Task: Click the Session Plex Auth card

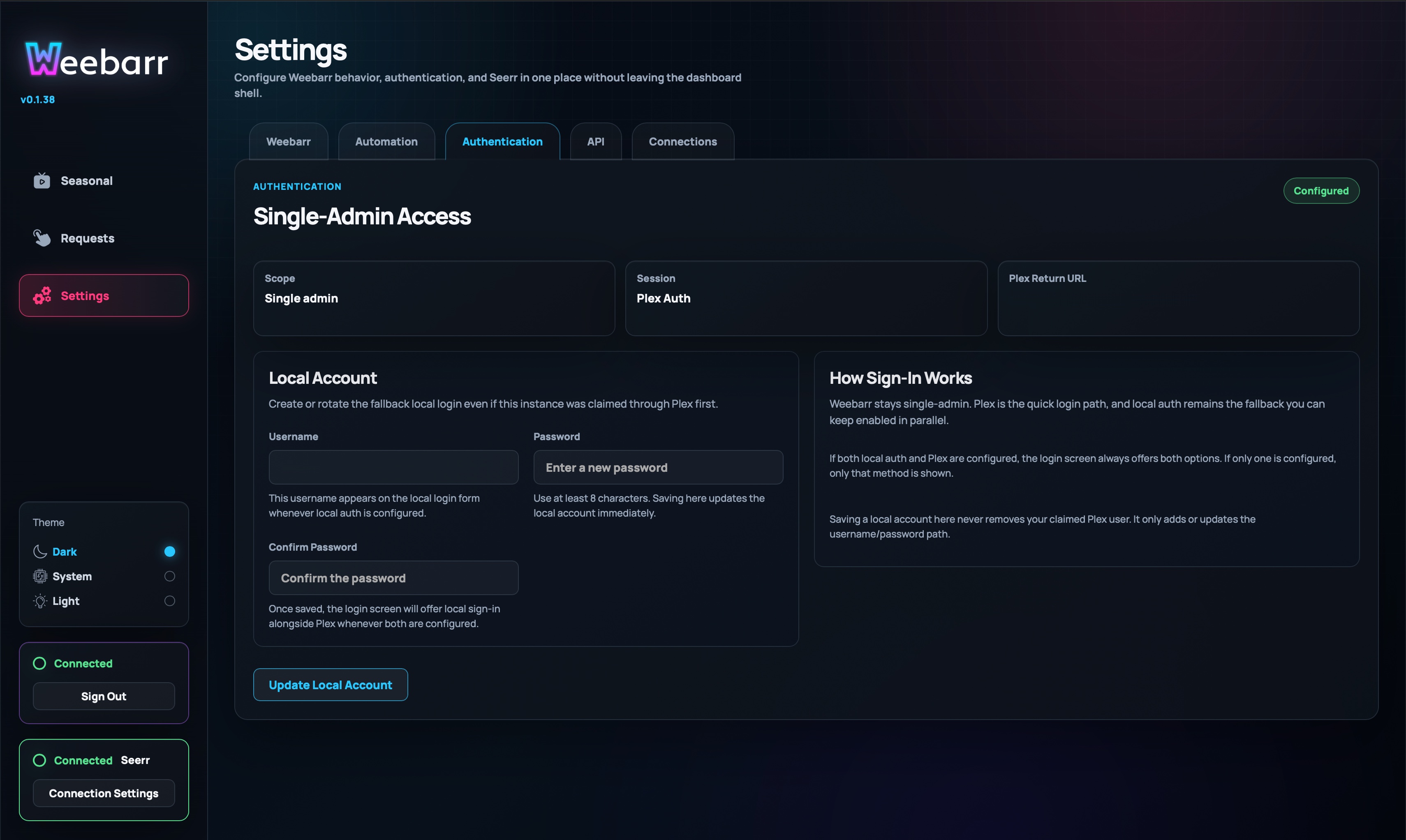Action: (806, 298)
